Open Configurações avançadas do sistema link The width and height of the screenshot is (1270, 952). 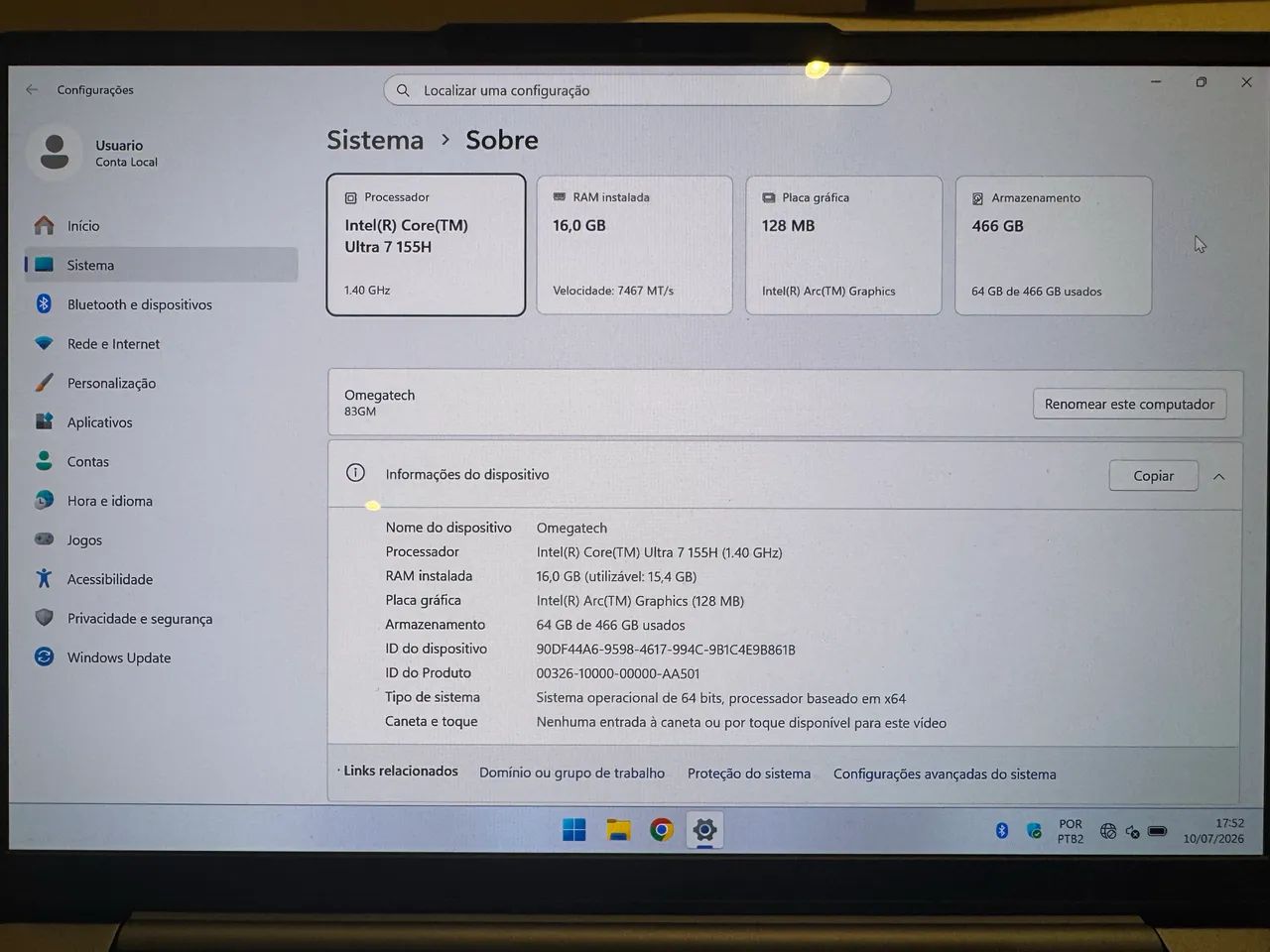(x=945, y=774)
